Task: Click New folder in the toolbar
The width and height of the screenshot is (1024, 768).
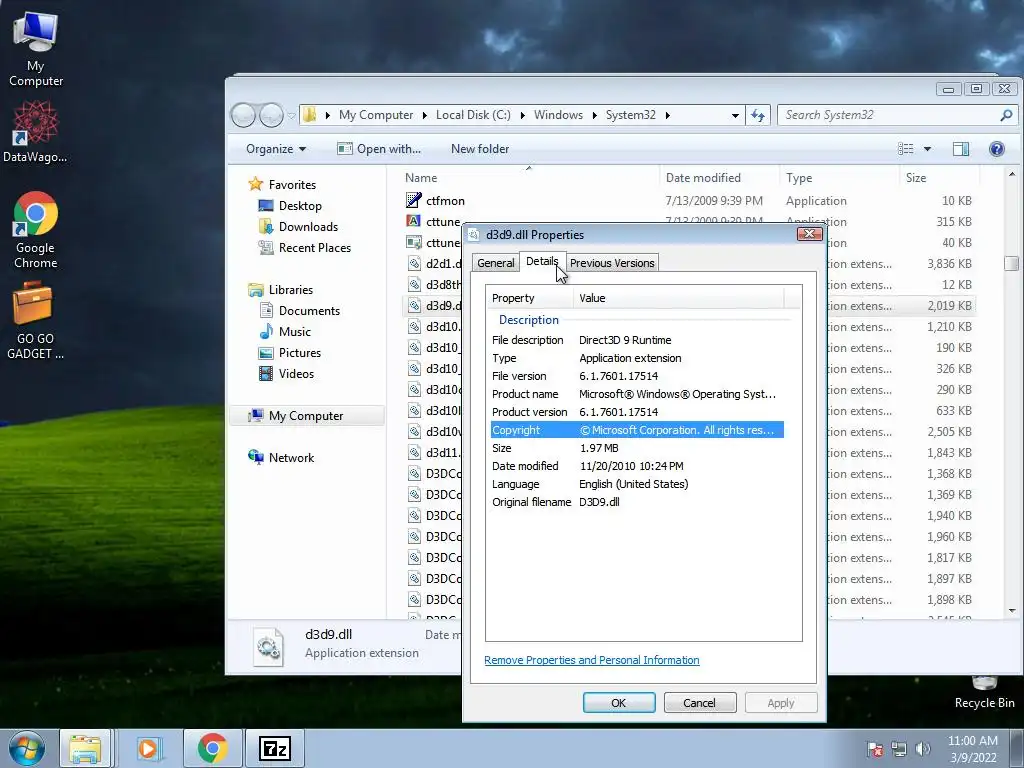Action: pyautogui.click(x=480, y=149)
